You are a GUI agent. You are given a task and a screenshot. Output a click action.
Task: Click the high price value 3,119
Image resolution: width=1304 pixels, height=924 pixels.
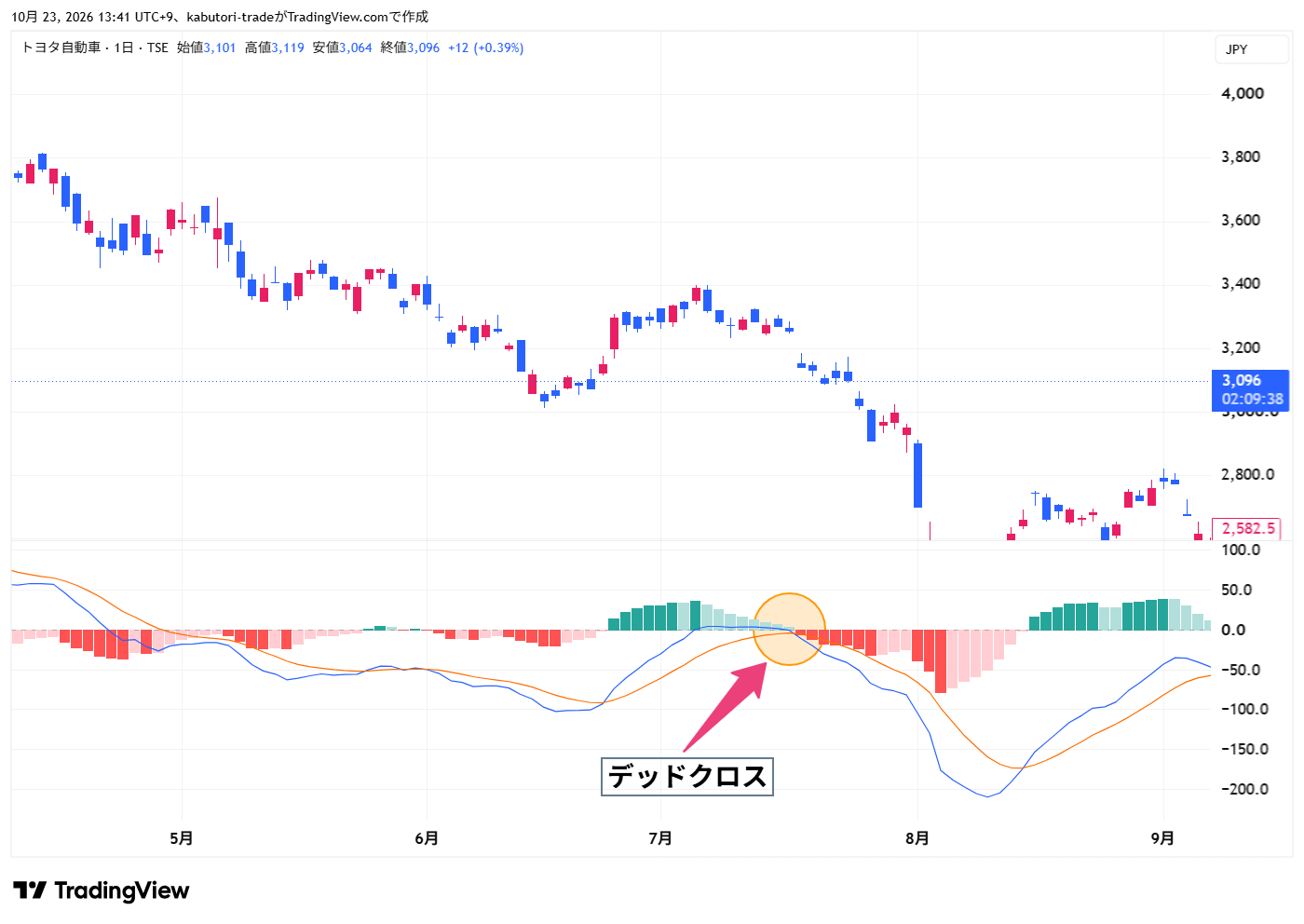[x=288, y=48]
